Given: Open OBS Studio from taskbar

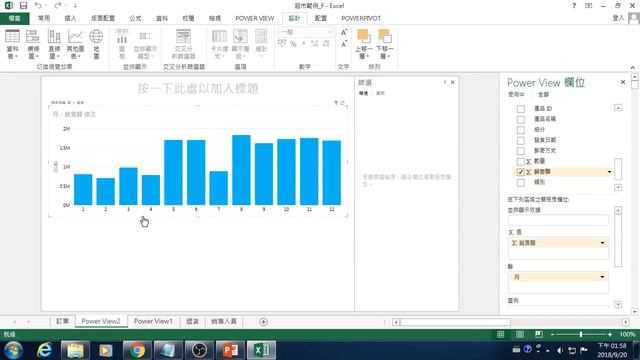Looking at the screenshot, I should coord(199,350).
